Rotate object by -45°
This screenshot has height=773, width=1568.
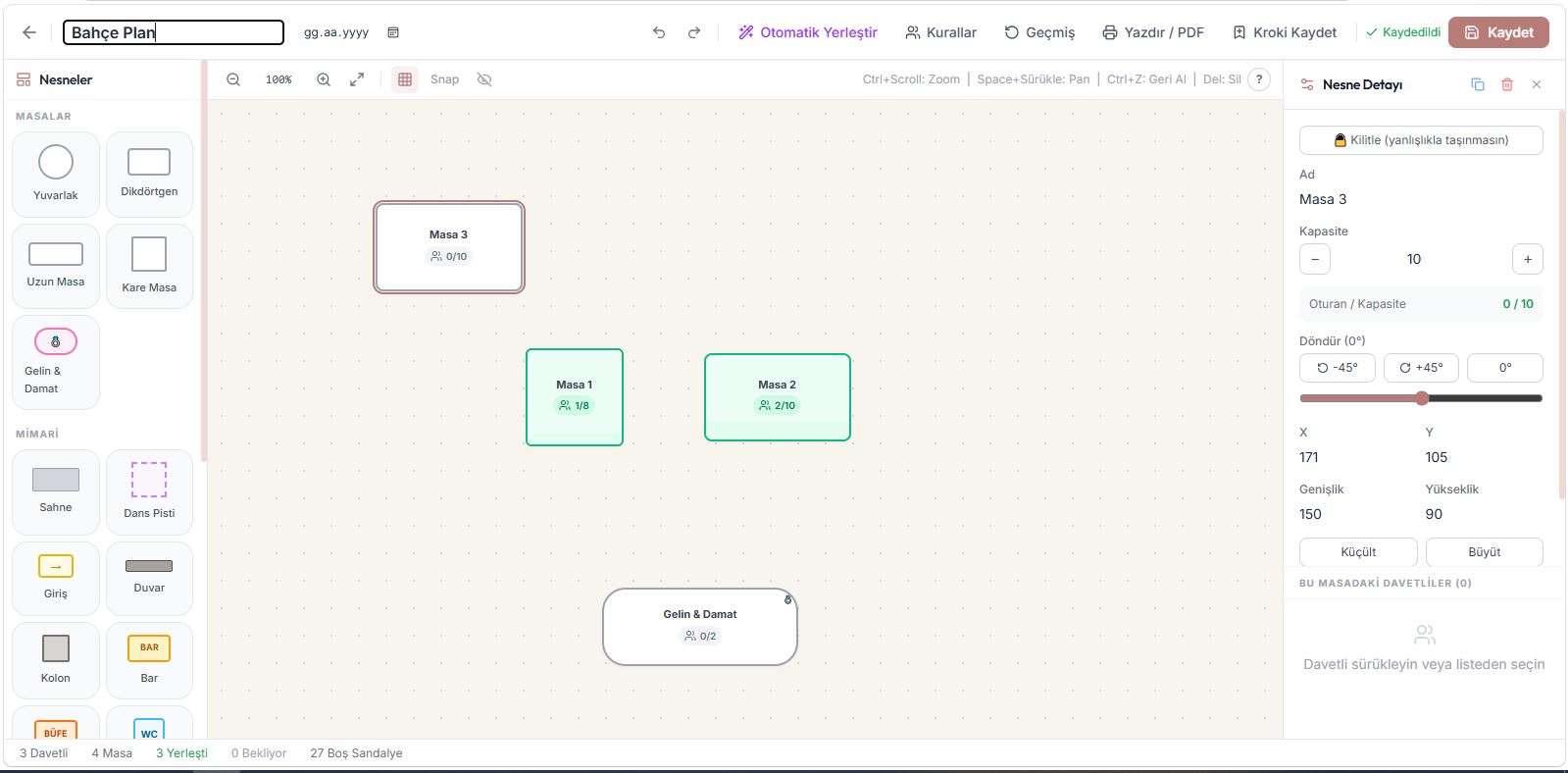click(x=1338, y=368)
